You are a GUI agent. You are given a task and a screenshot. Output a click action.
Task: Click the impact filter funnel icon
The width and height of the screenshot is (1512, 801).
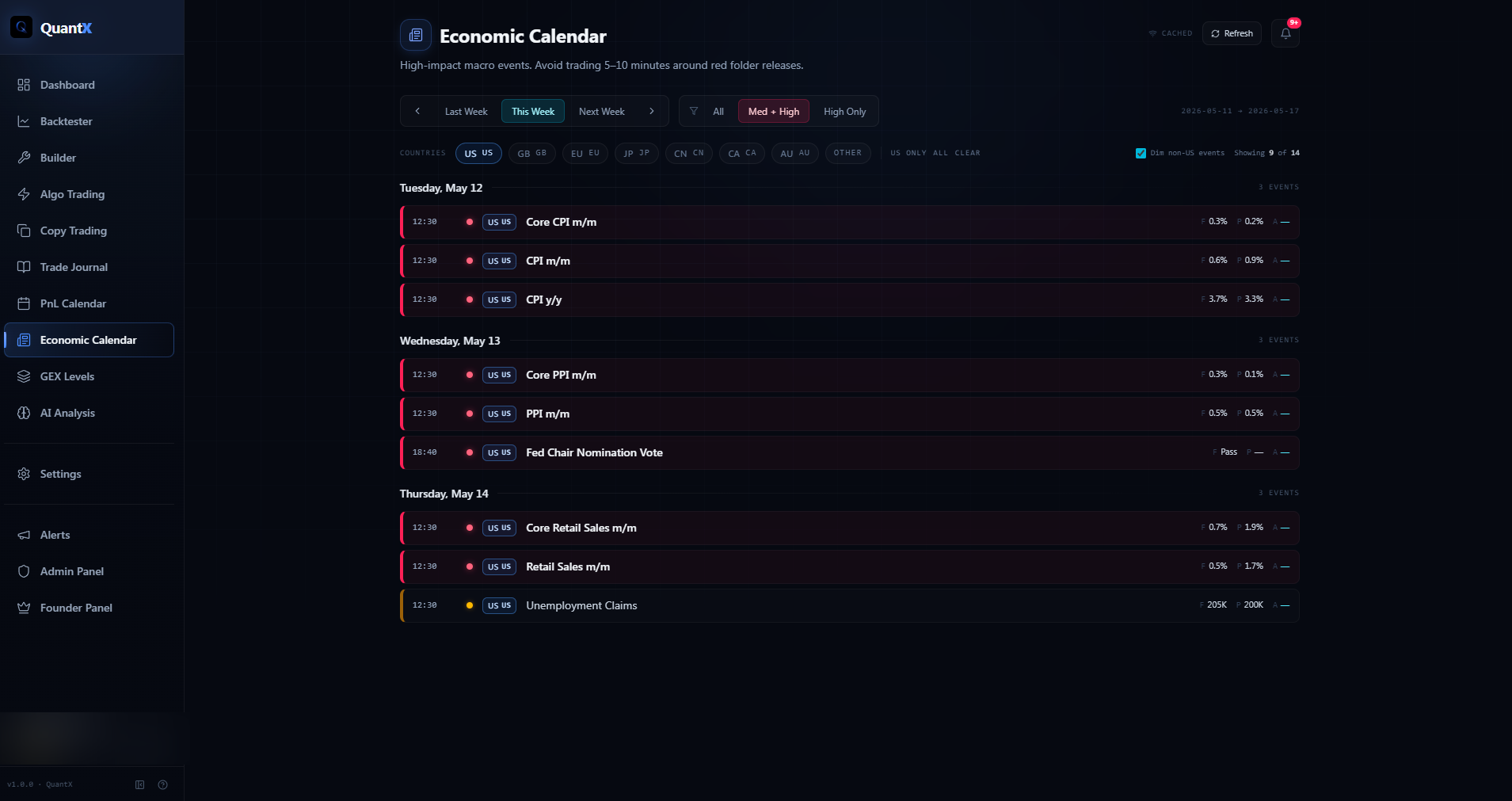(x=694, y=111)
